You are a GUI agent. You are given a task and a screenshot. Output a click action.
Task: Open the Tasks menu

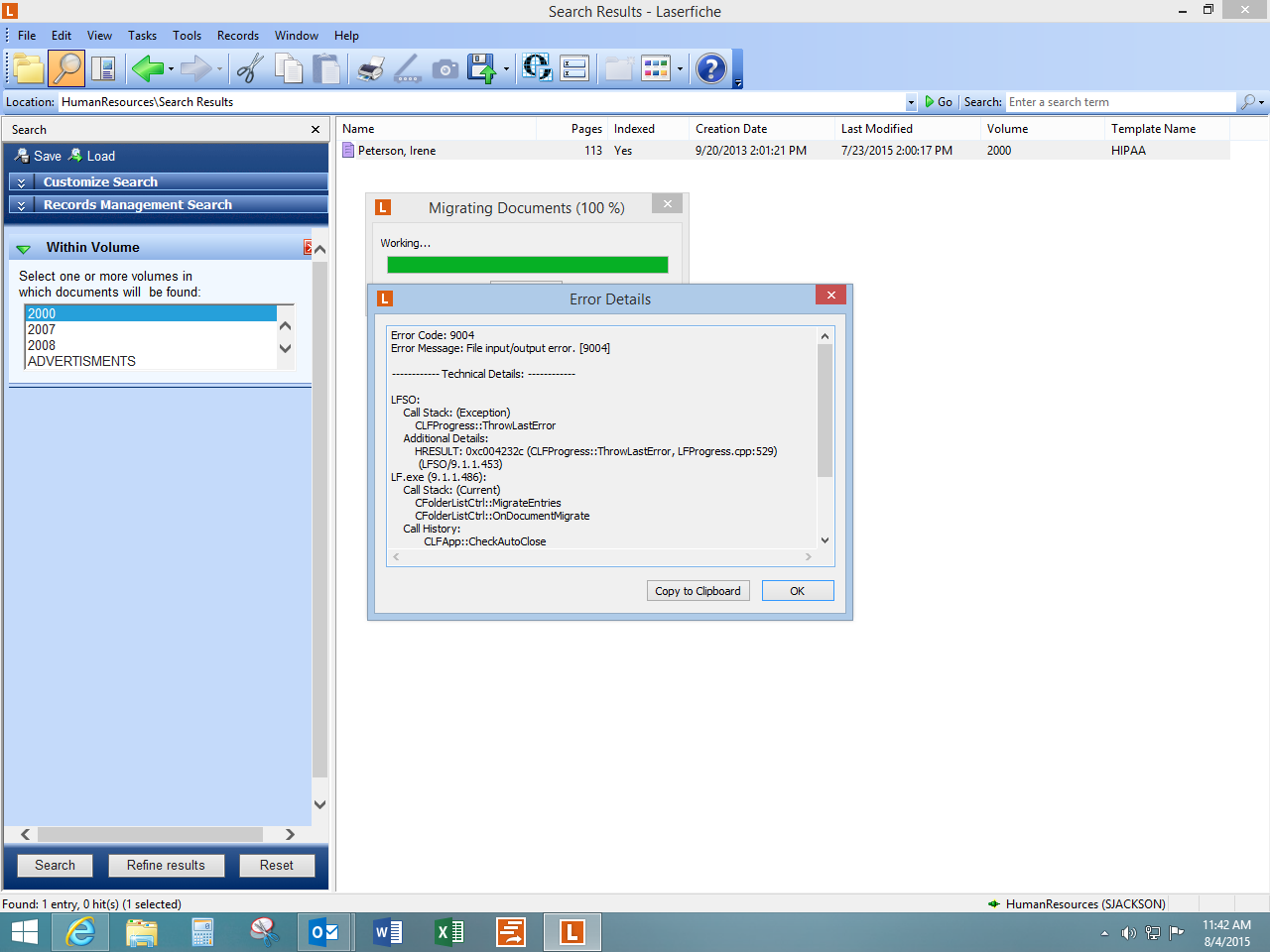click(142, 36)
